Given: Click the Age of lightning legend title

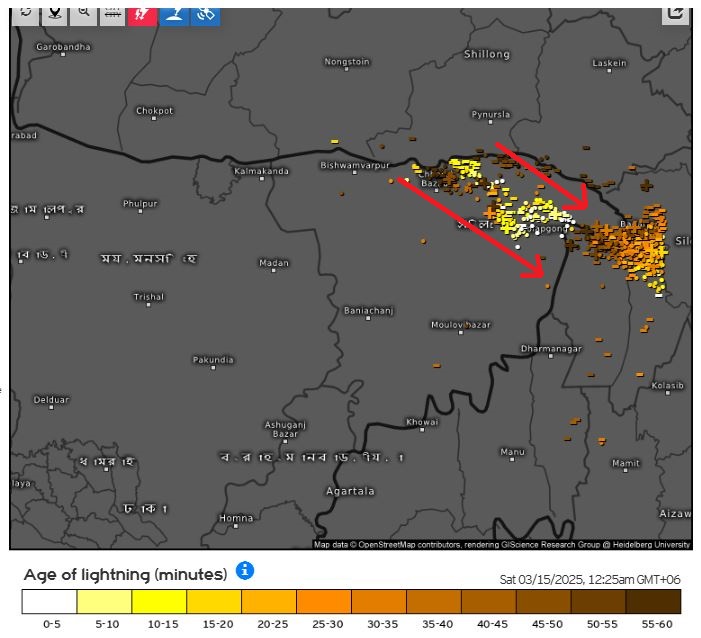Looking at the screenshot, I should [x=125, y=574].
